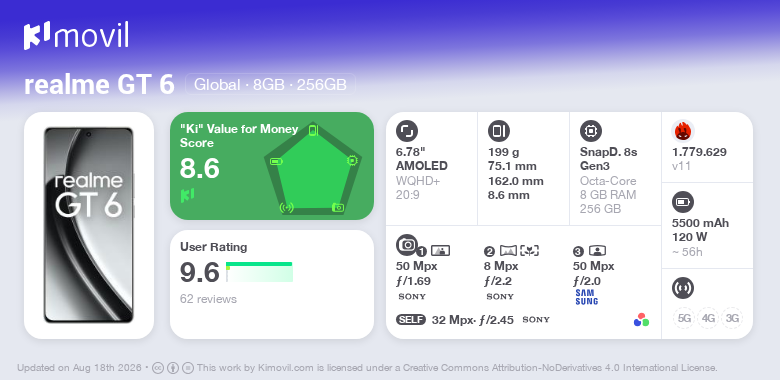Click the main camera icon
The image size is (780, 380).
(406, 244)
